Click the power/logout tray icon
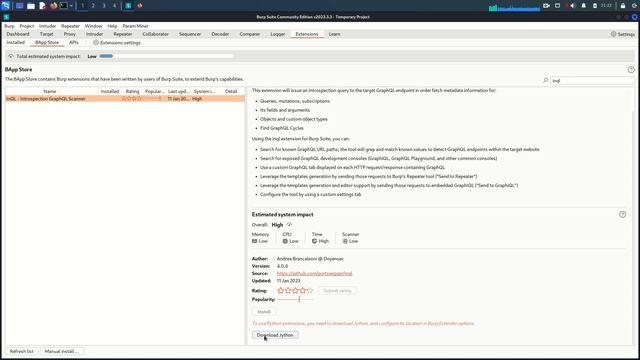 634,6
